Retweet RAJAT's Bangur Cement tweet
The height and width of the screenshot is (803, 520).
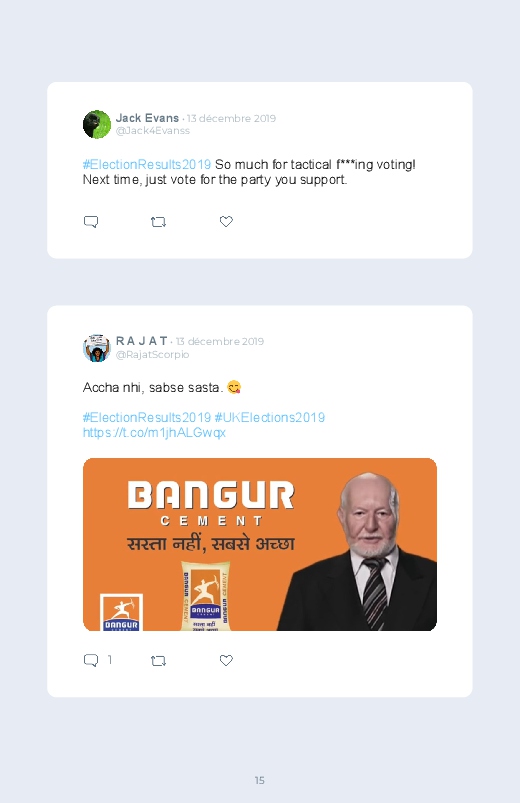coord(158,661)
